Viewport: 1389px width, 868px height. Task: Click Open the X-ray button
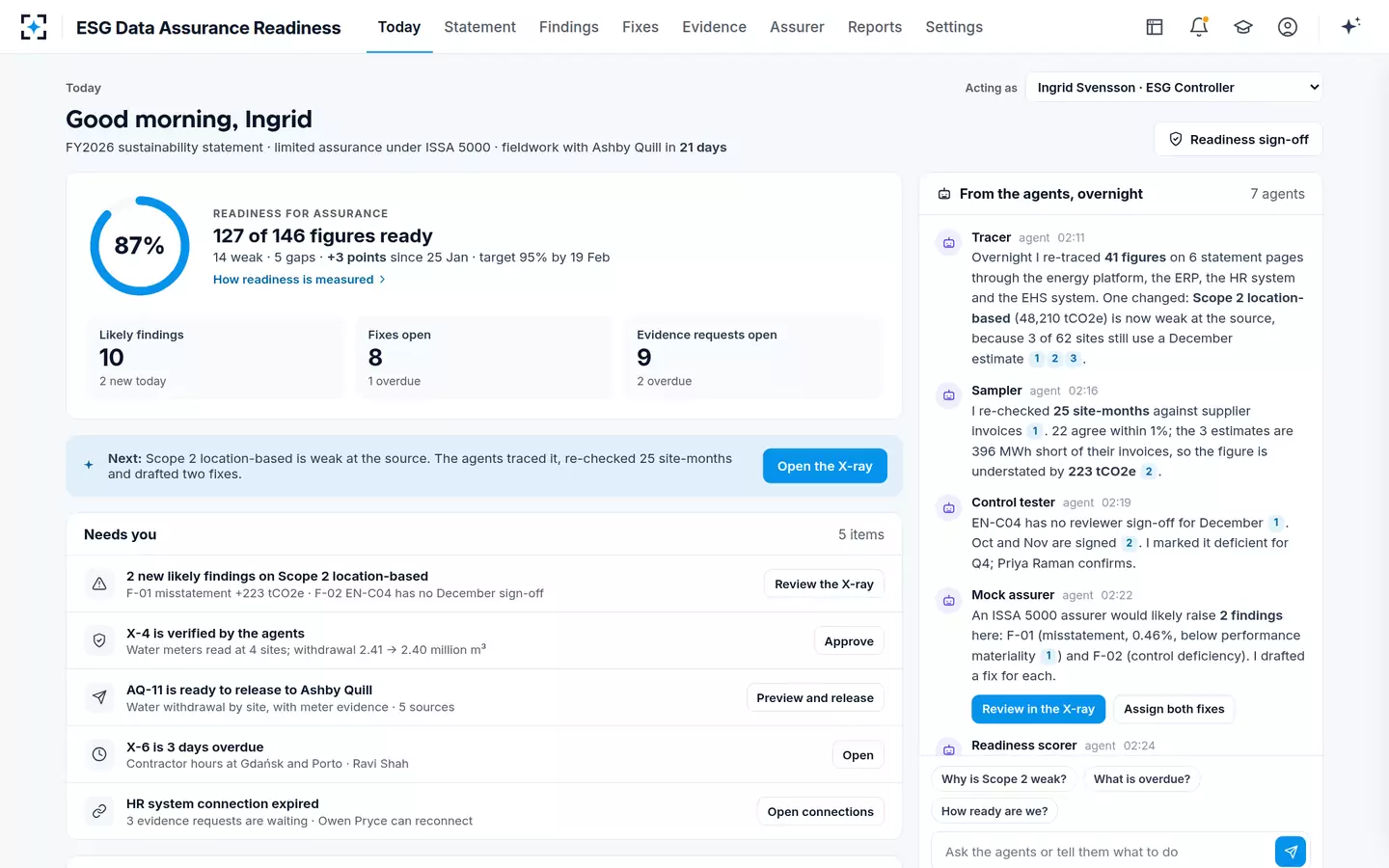pos(825,466)
